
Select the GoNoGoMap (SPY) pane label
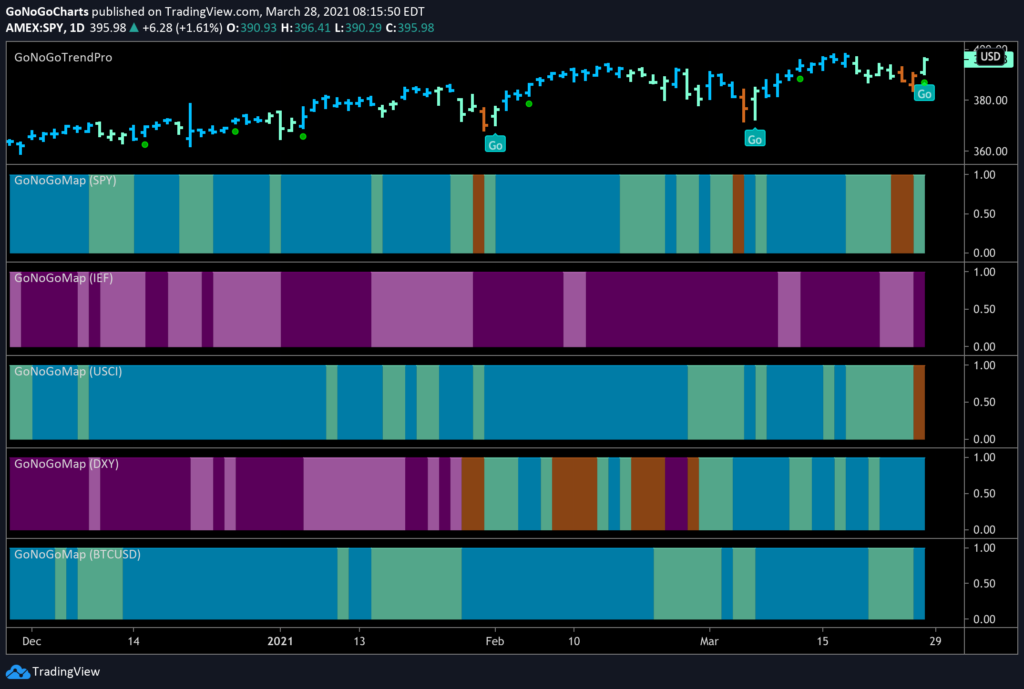[x=65, y=180]
